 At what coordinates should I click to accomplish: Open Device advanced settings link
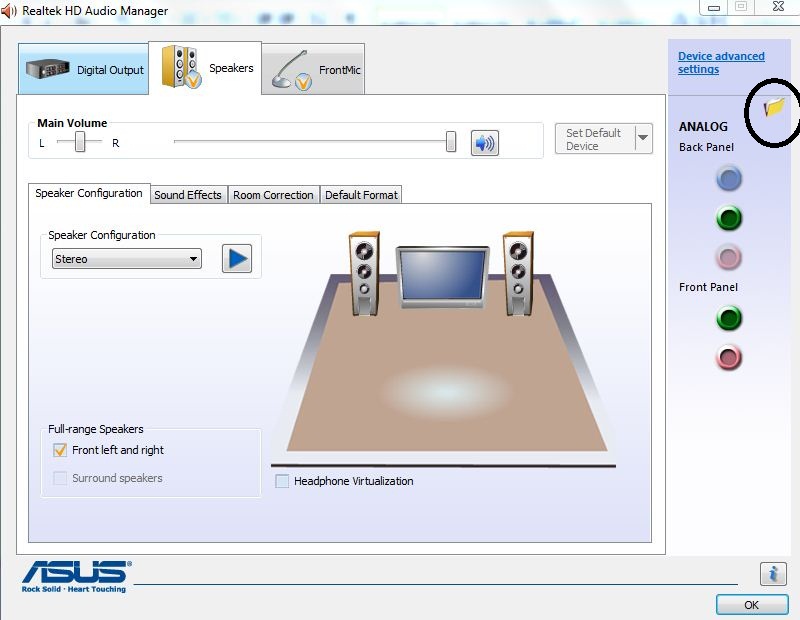click(721, 63)
